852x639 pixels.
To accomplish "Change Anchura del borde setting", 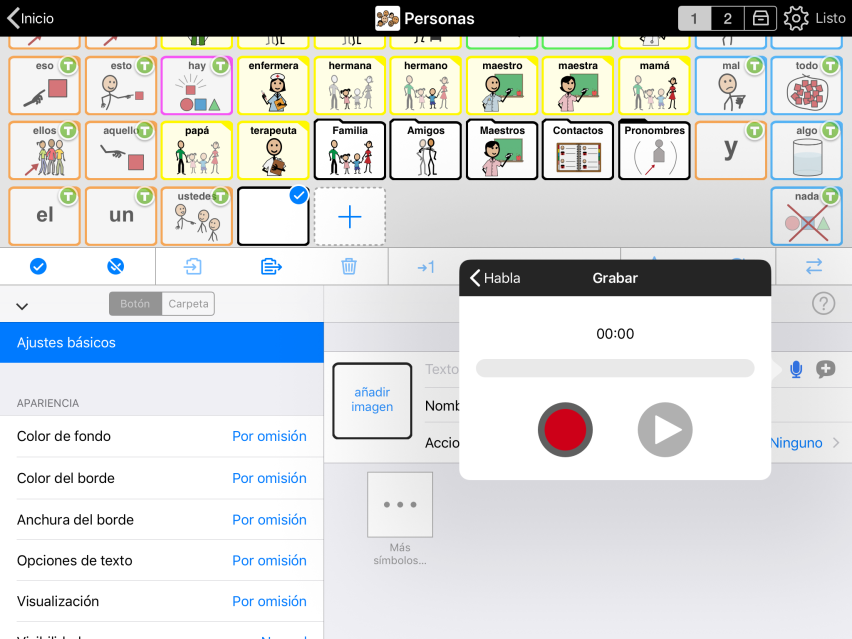I will tap(162, 520).
